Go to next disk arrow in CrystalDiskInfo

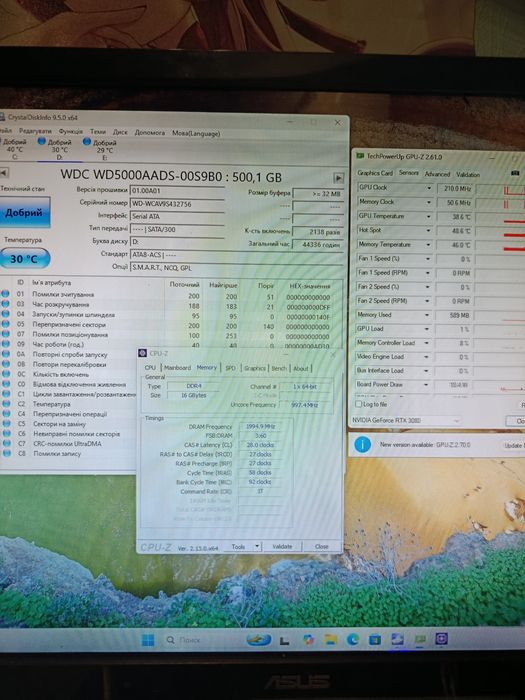tap(339, 178)
